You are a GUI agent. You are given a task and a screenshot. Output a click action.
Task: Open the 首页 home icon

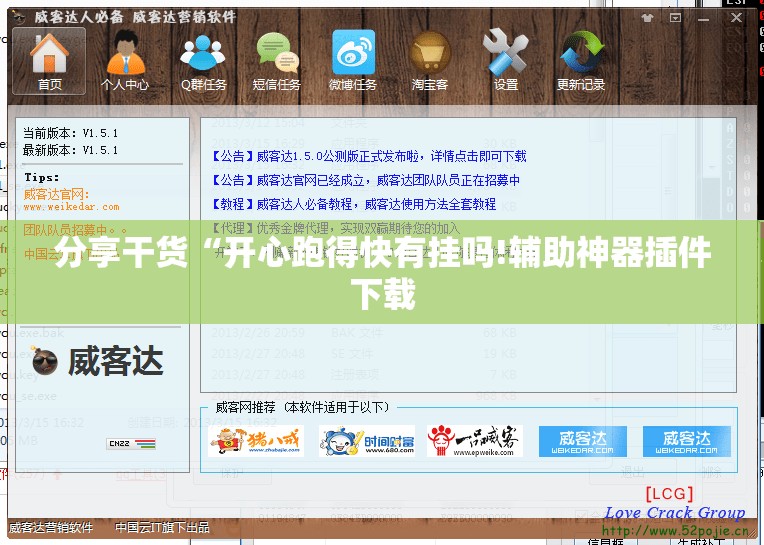click(49, 61)
